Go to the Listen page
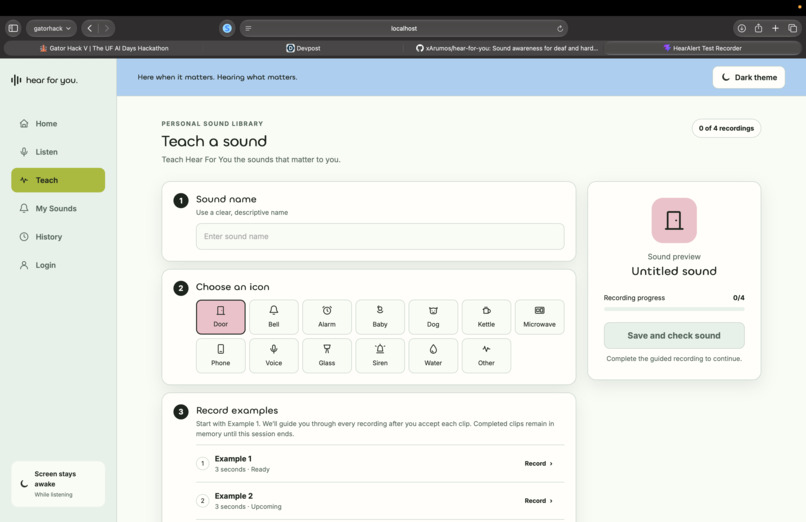 pos(58,152)
